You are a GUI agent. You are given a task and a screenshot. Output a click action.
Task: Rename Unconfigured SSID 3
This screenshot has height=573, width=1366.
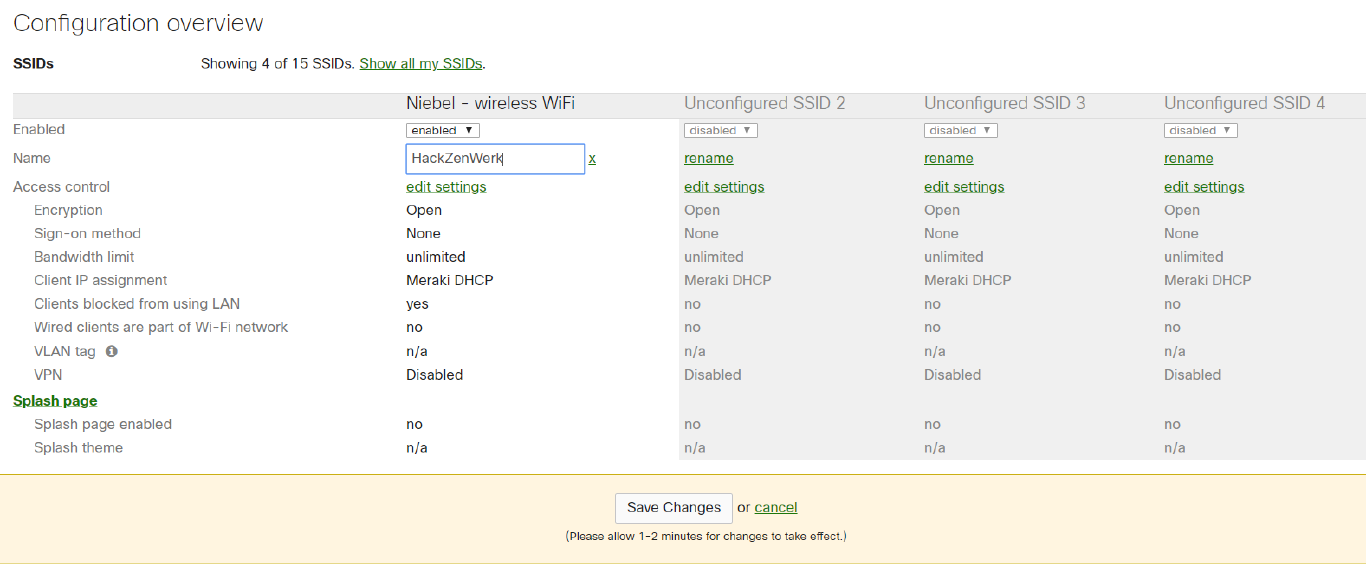click(948, 158)
